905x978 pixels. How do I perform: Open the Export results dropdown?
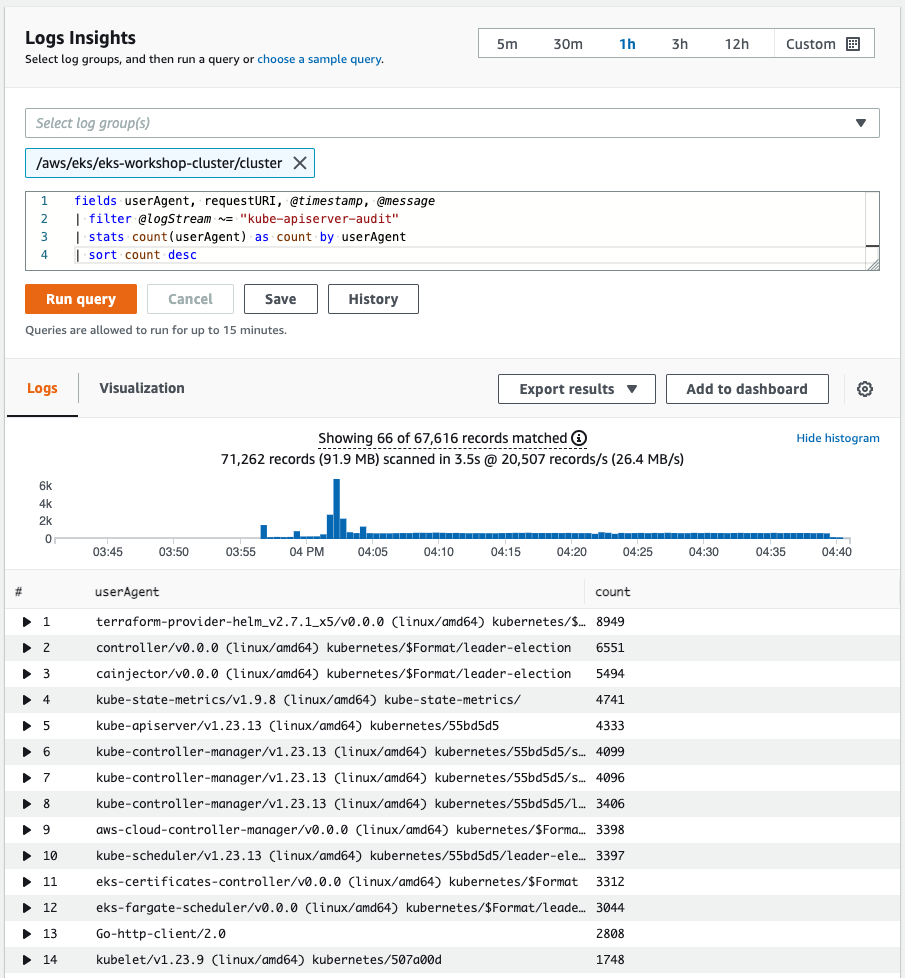click(x=576, y=388)
